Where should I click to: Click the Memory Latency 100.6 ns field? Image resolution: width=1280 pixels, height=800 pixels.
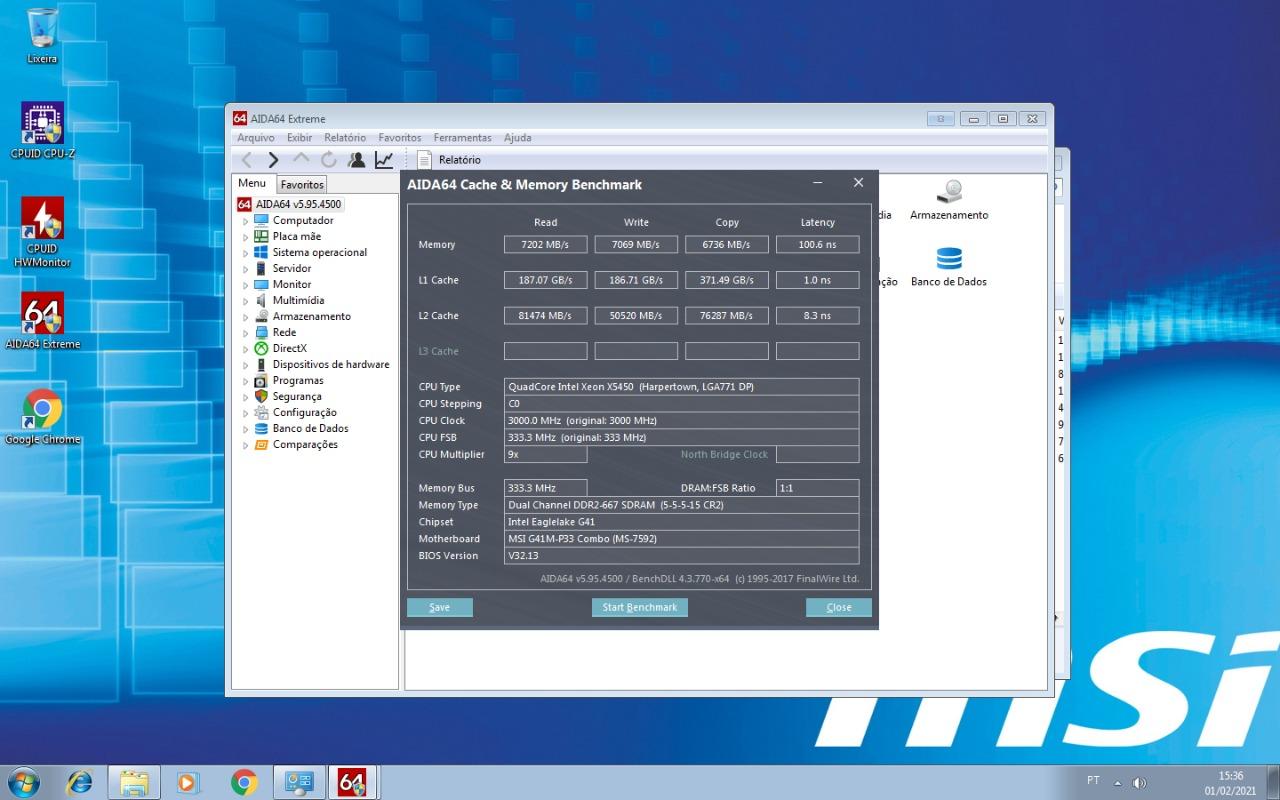click(817, 244)
